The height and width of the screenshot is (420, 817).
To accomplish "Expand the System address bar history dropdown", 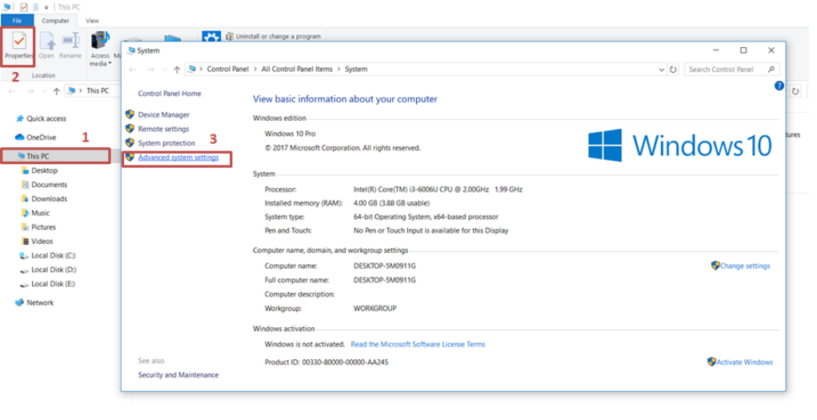I will [x=661, y=70].
